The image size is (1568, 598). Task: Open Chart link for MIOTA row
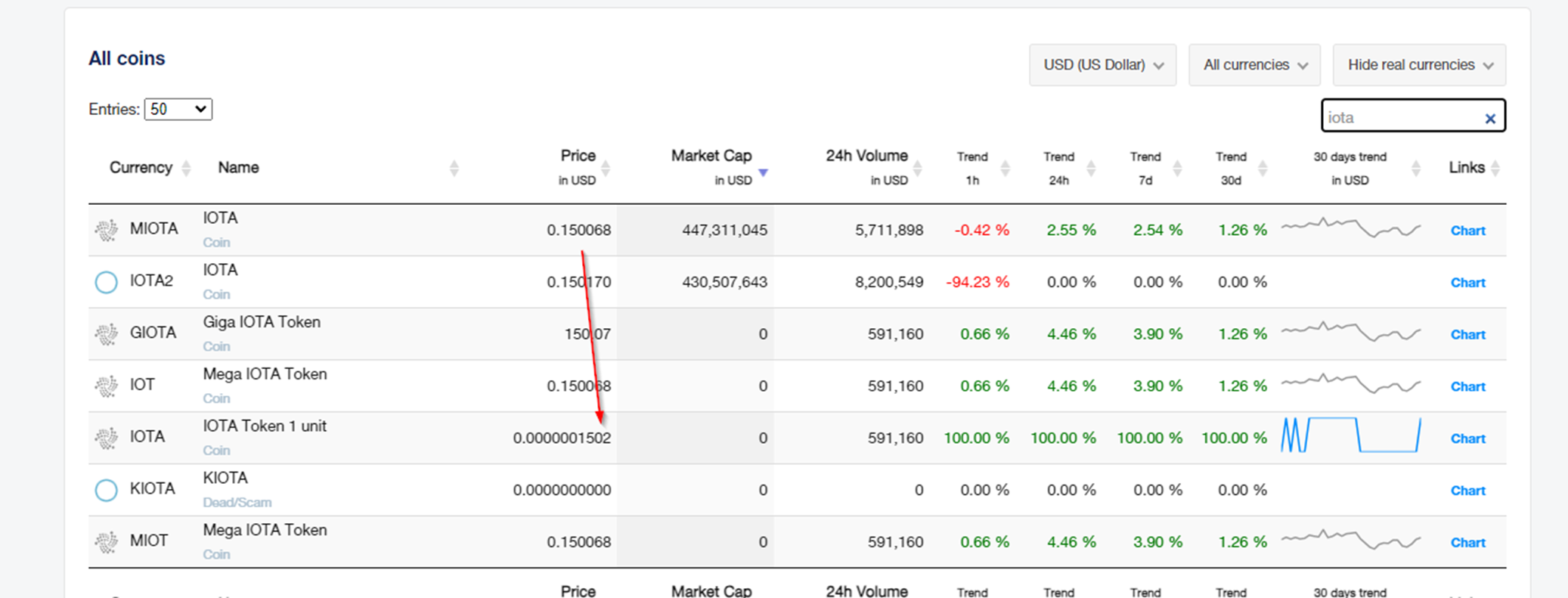point(1467,231)
